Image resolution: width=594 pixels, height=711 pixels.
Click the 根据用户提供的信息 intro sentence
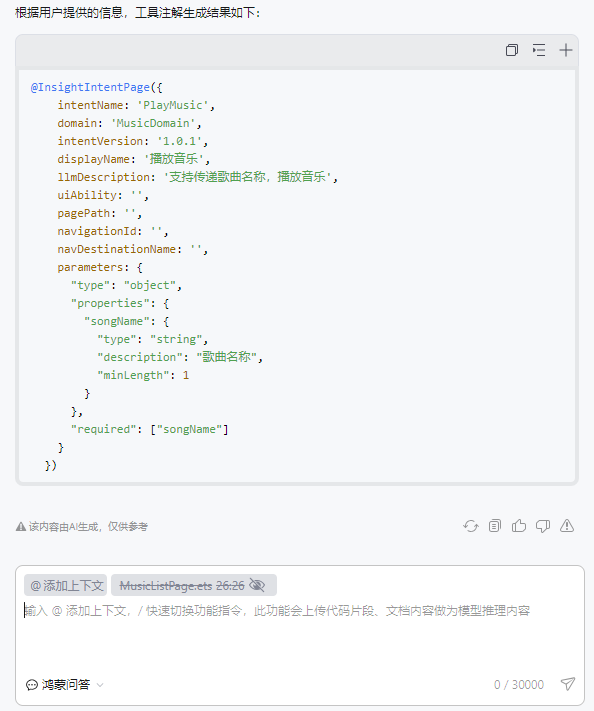point(138,13)
